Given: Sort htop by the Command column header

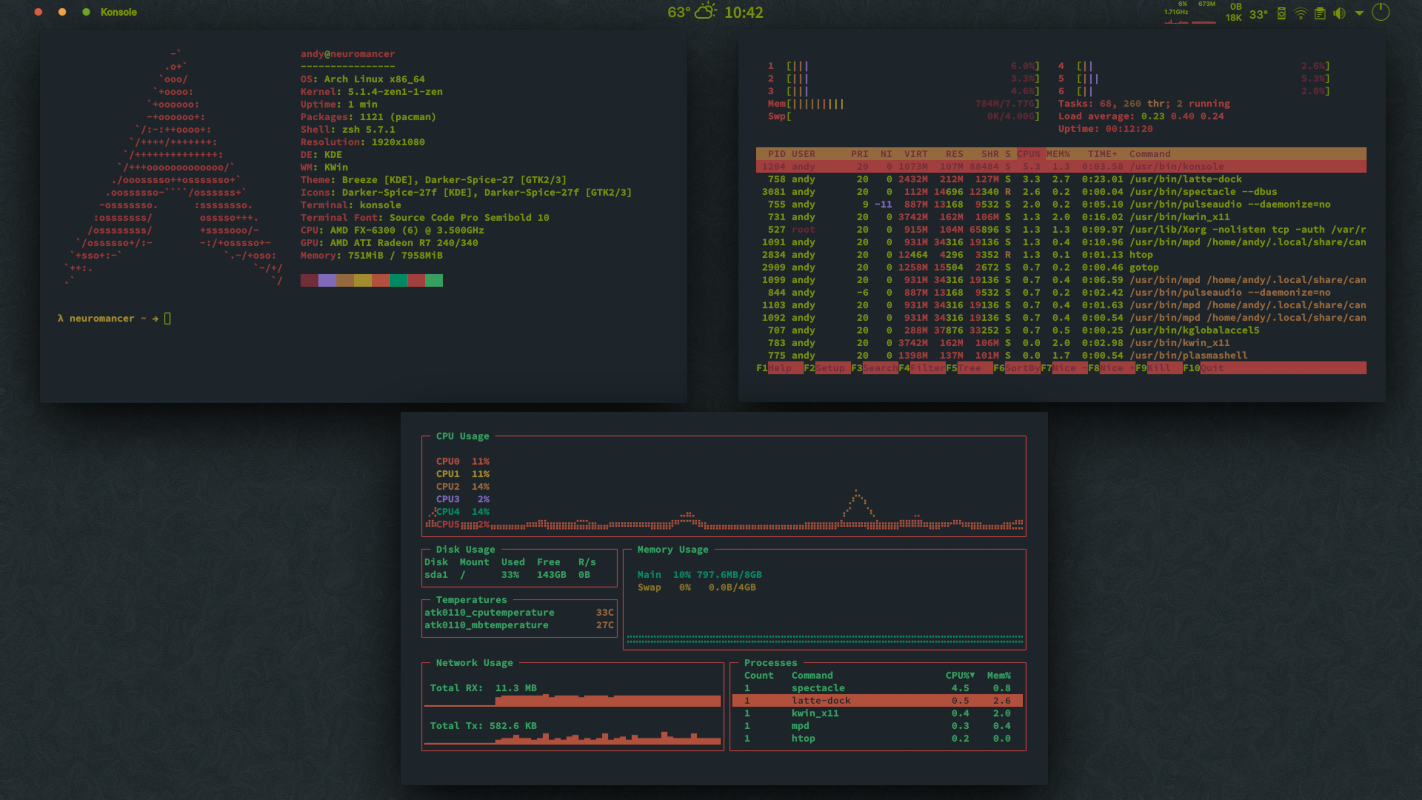Looking at the screenshot, I should point(1150,154).
